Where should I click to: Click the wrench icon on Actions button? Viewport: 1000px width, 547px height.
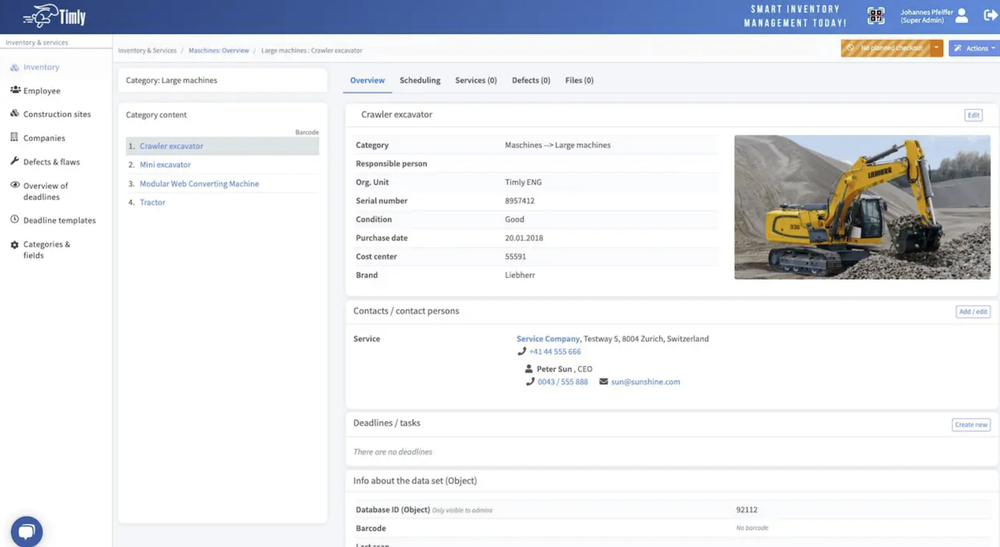pos(958,48)
